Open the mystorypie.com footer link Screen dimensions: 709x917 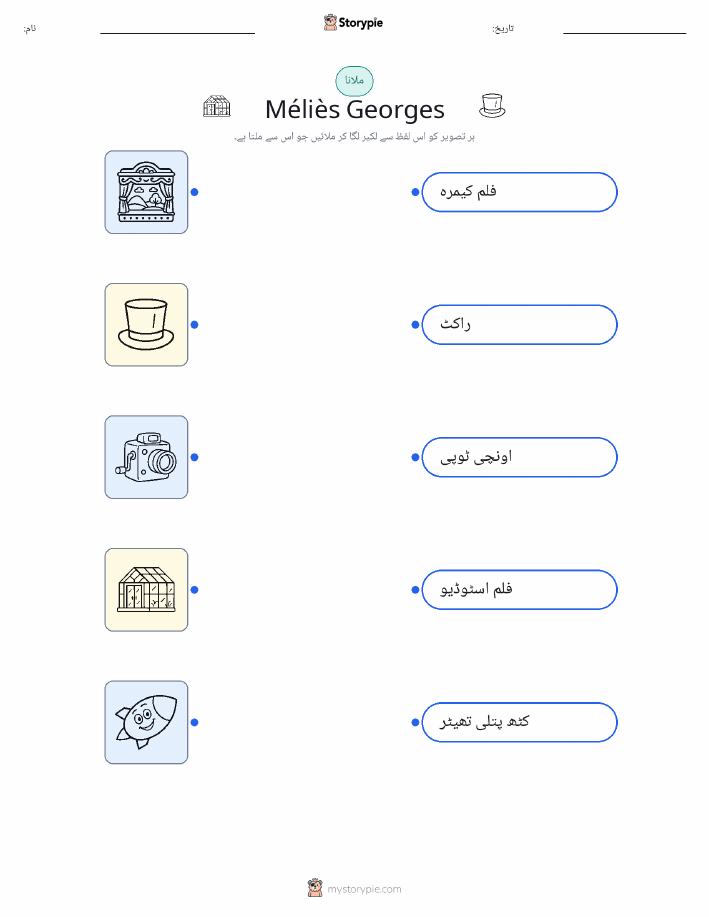364,889
